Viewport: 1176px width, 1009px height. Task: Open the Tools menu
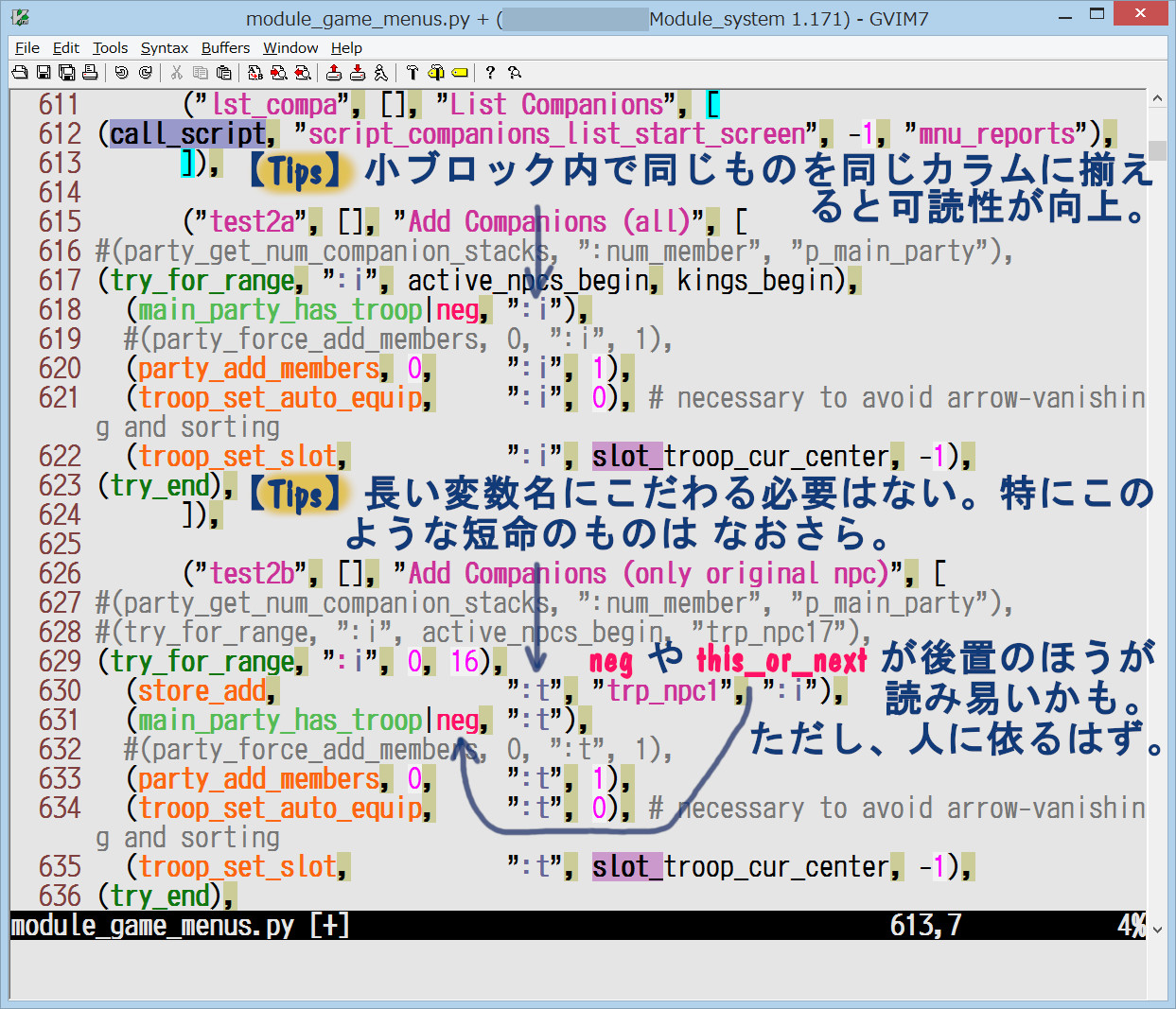[110, 47]
